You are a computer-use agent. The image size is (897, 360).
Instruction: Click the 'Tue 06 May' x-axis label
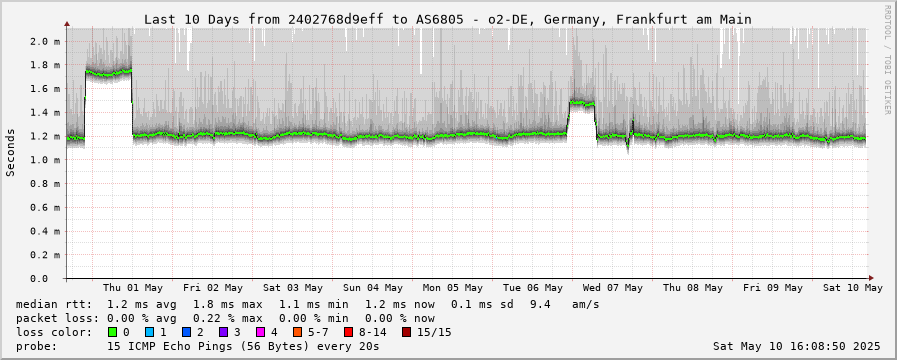[533, 288]
